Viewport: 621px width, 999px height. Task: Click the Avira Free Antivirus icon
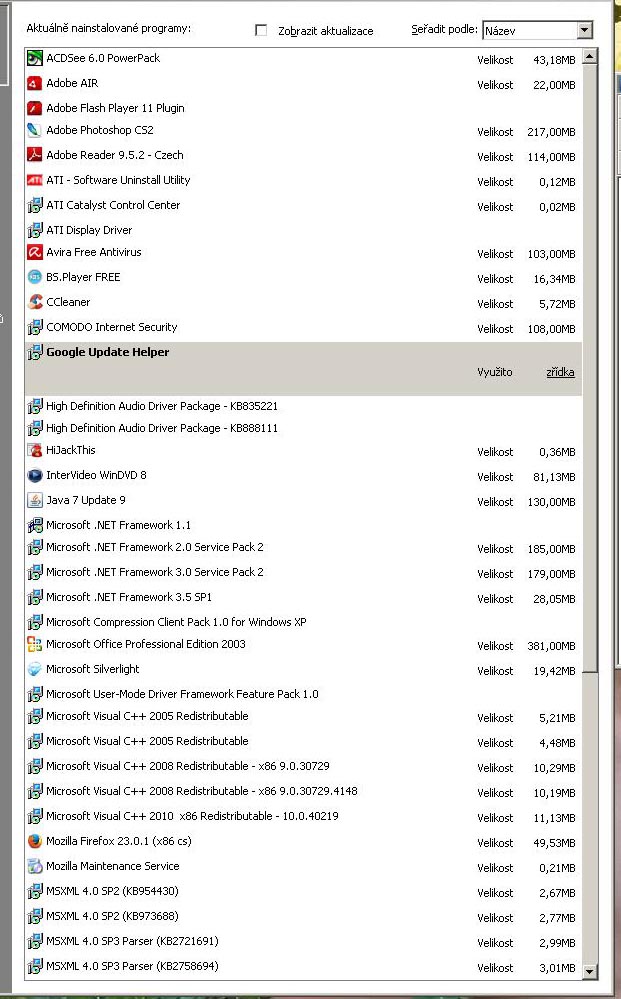tap(34, 252)
